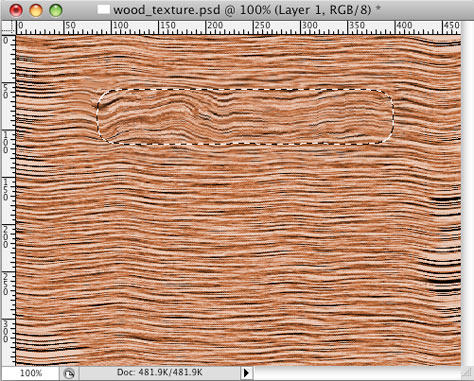Click the 400 mark on horizontal ruler
This screenshot has width=474, height=381.
[x=404, y=25]
